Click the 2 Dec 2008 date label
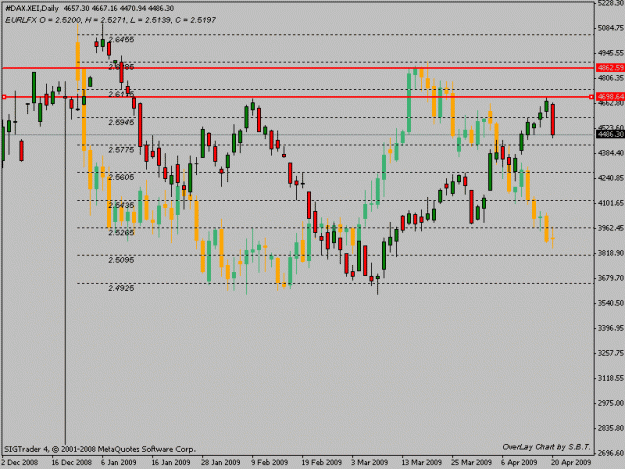Viewport: 625px width, 469px height. [20, 463]
